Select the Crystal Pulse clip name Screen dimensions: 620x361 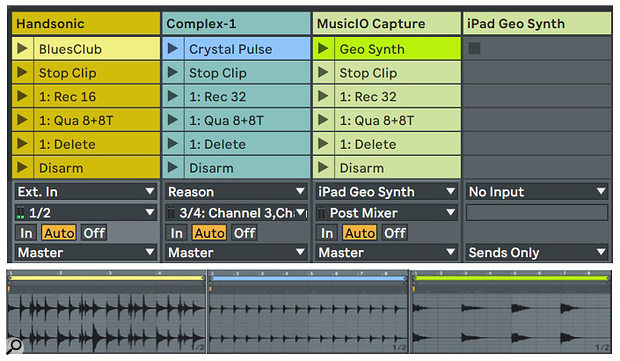click(231, 49)
